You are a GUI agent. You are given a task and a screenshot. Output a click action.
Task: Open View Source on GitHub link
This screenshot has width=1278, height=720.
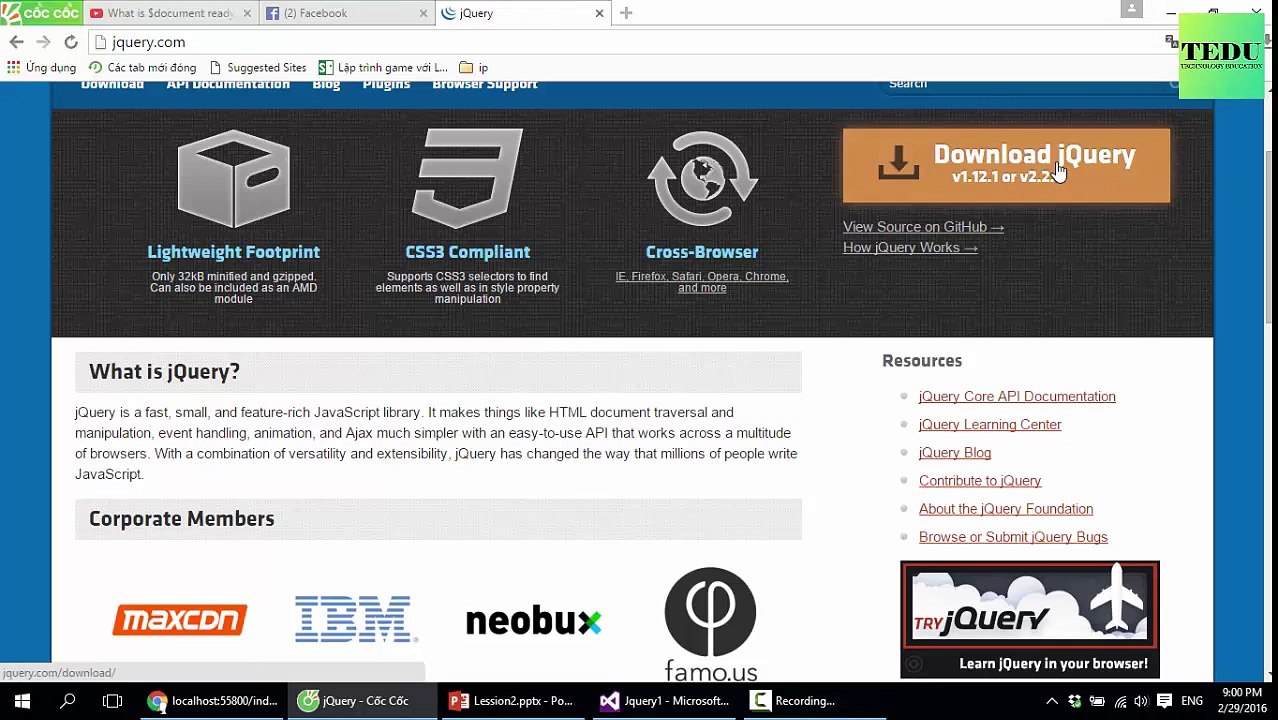coord(923,227)
